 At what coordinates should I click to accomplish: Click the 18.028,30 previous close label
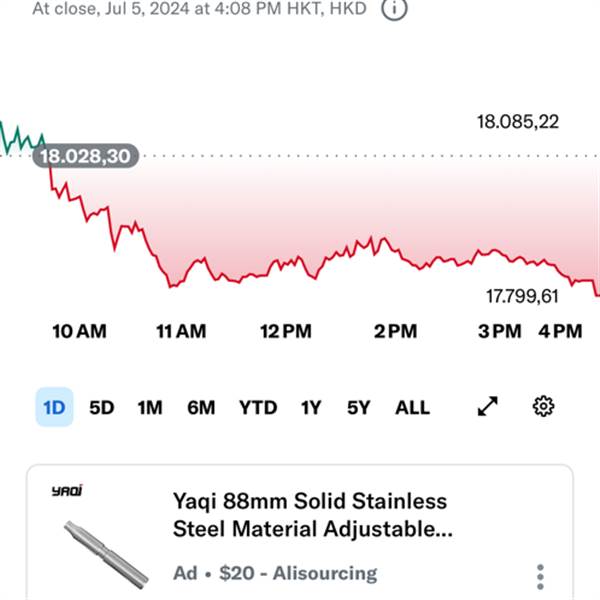(86, 156)
